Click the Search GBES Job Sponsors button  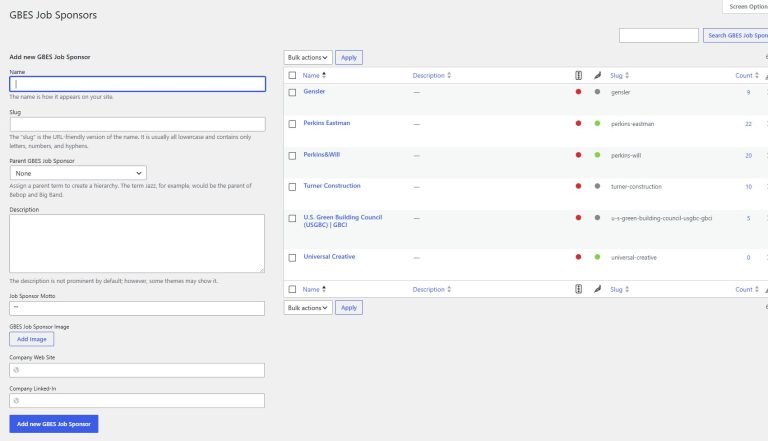[736, 35]
